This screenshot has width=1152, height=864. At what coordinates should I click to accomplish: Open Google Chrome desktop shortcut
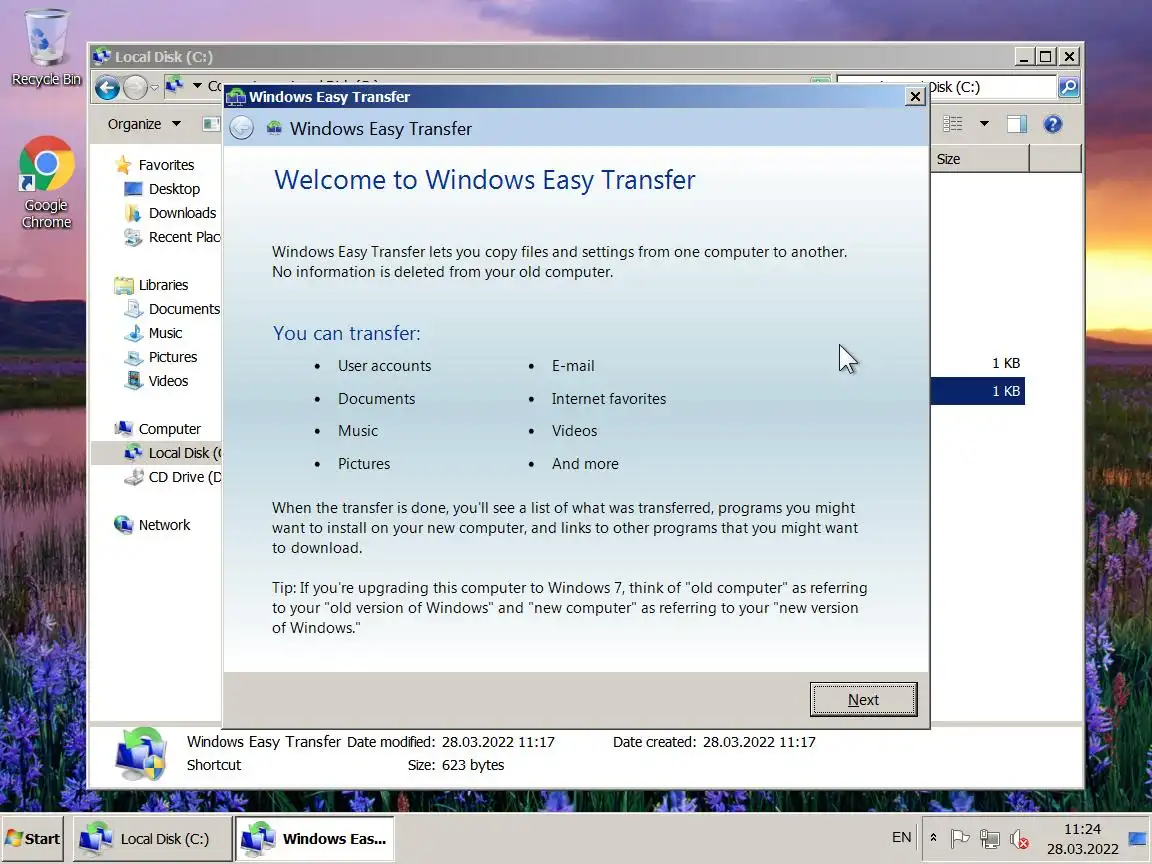(x=46, y=182)
